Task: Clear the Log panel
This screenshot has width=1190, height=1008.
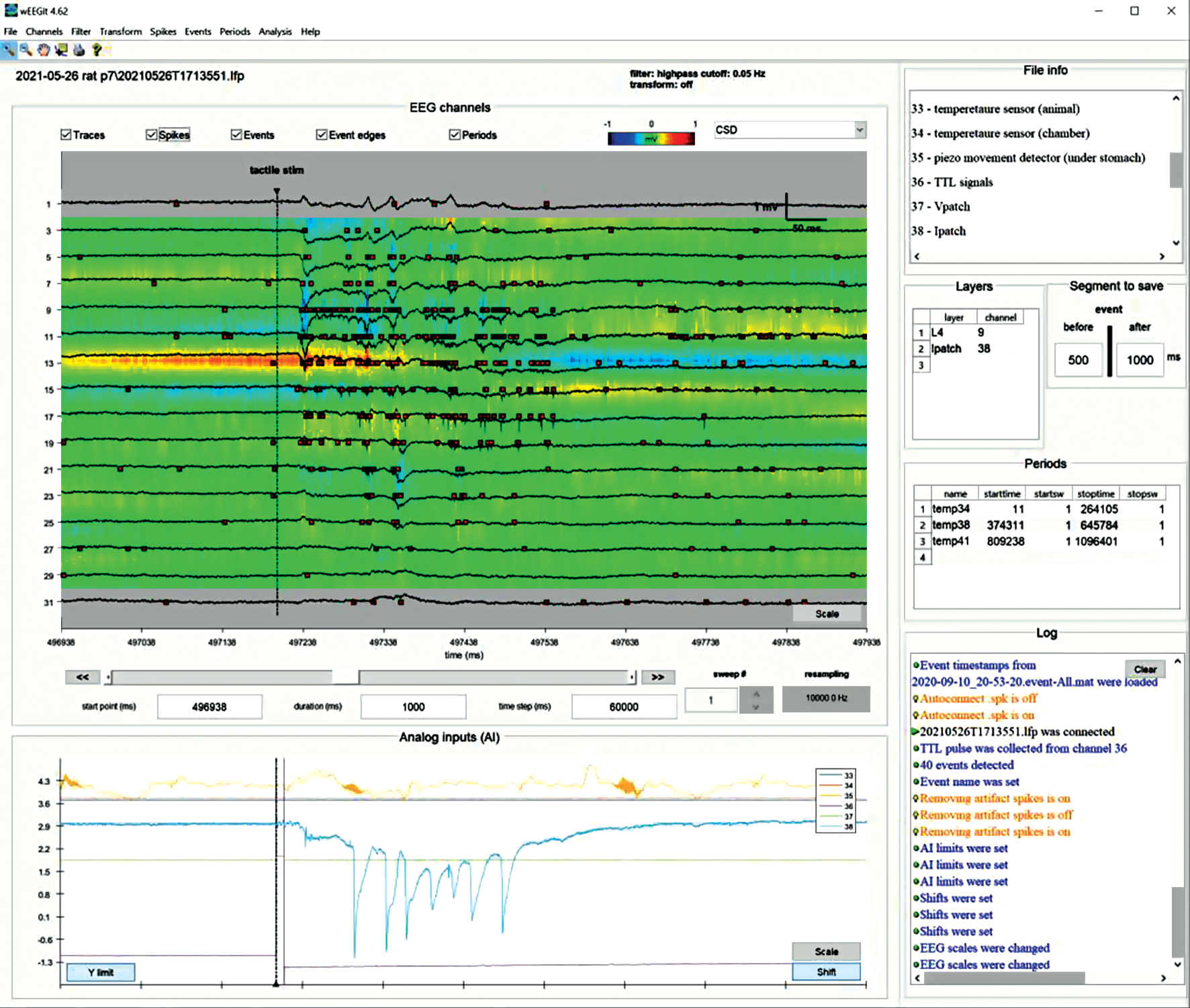Action: 1144,669
